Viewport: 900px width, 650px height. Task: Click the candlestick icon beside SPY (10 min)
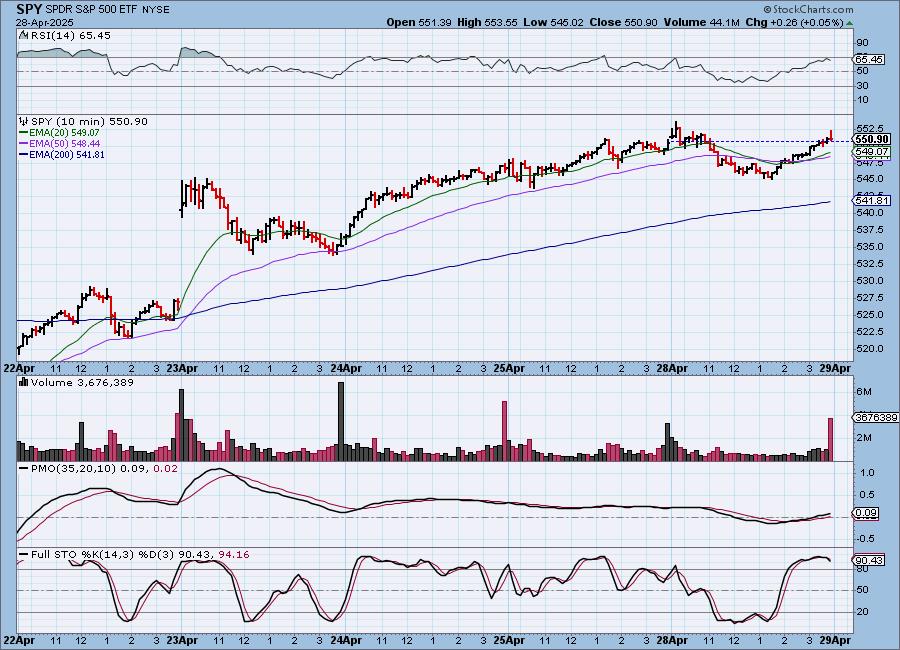[x=24, y=121]
